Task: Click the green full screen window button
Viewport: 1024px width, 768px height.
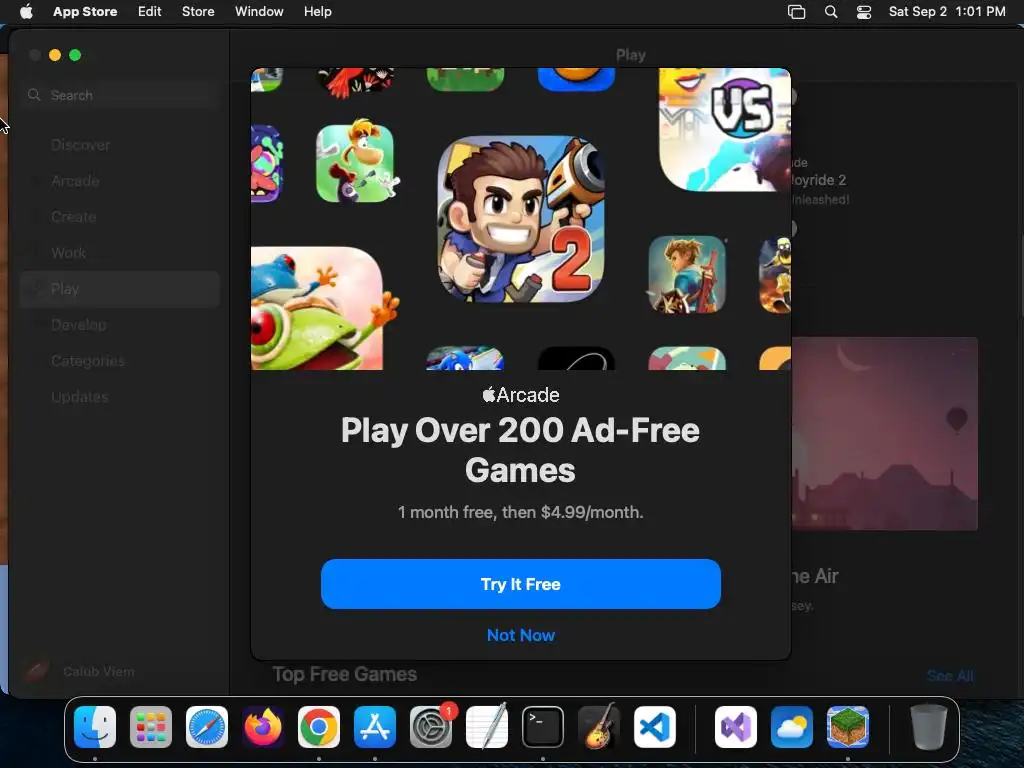Action: click(x=75, y=56)
